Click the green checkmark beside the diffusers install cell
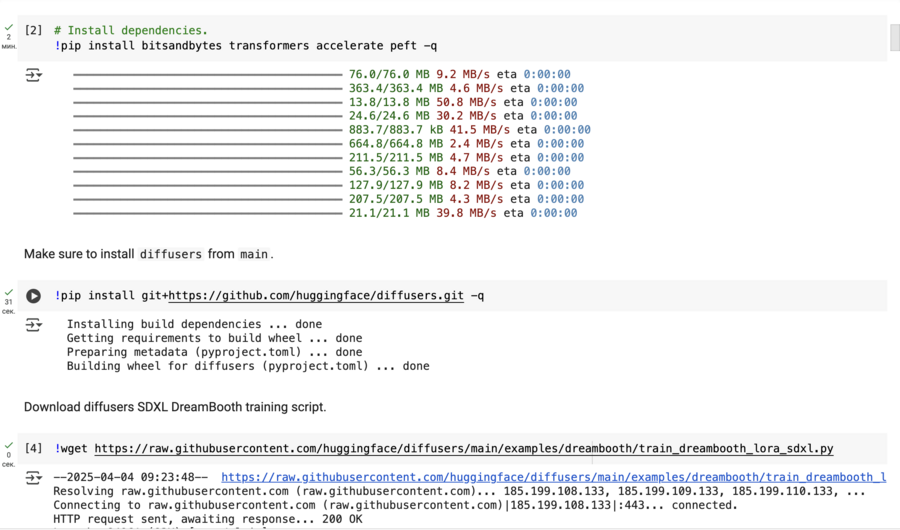This screenshot has height=530, width=900. click(8, 290)
